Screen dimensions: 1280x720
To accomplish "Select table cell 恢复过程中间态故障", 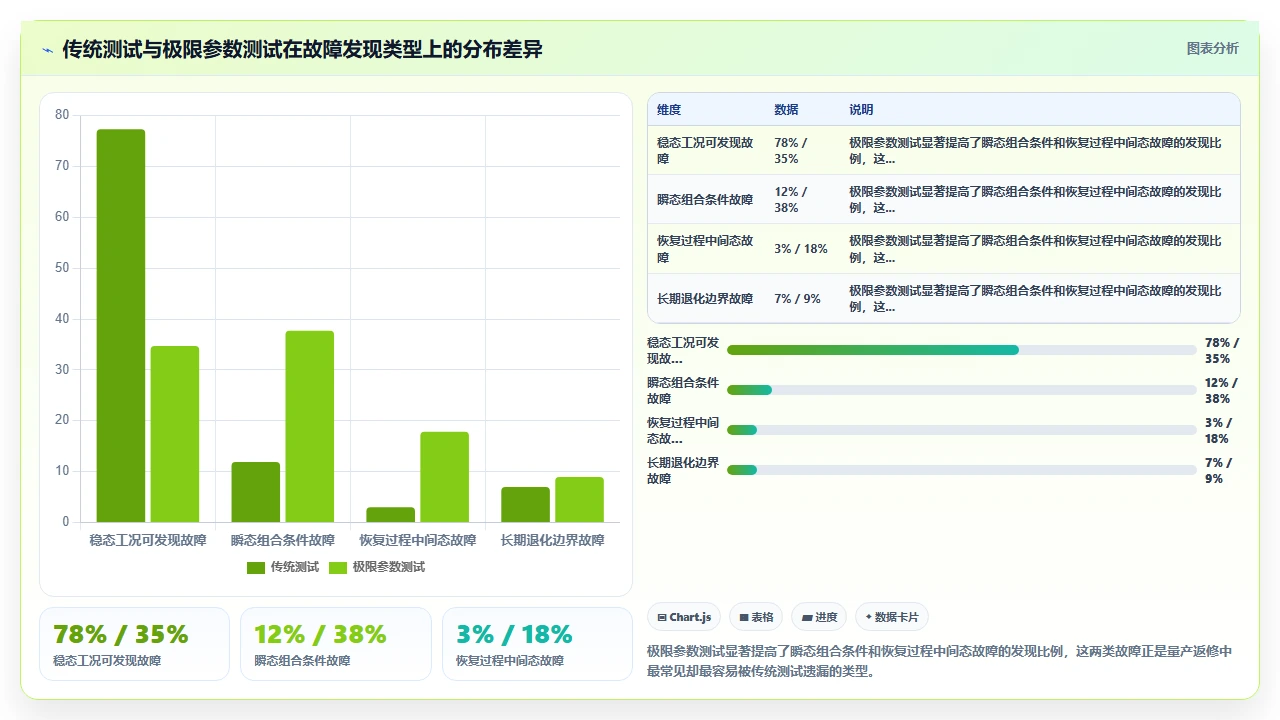I will (x=705, y=249).
